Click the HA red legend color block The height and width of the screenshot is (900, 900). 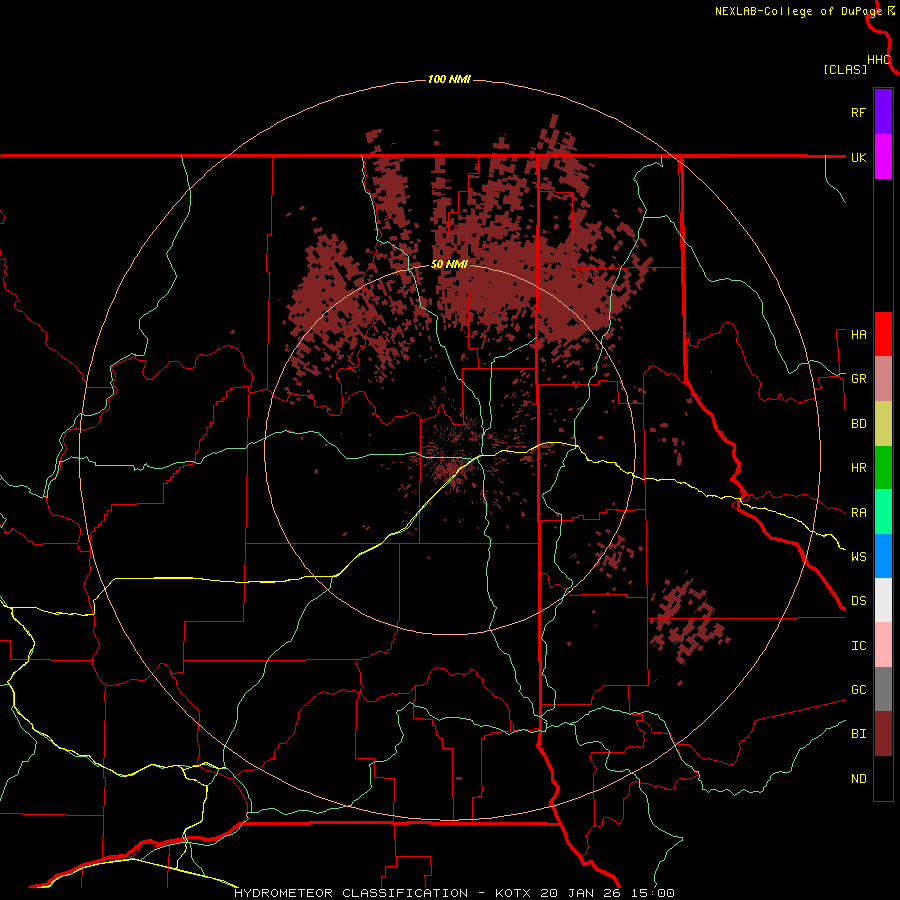[x=883, y=334]
